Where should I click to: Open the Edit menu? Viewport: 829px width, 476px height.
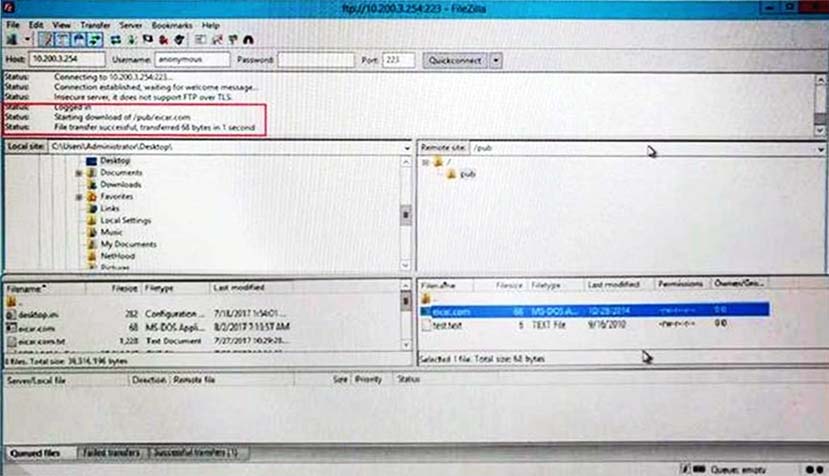[x=36, y=25]
